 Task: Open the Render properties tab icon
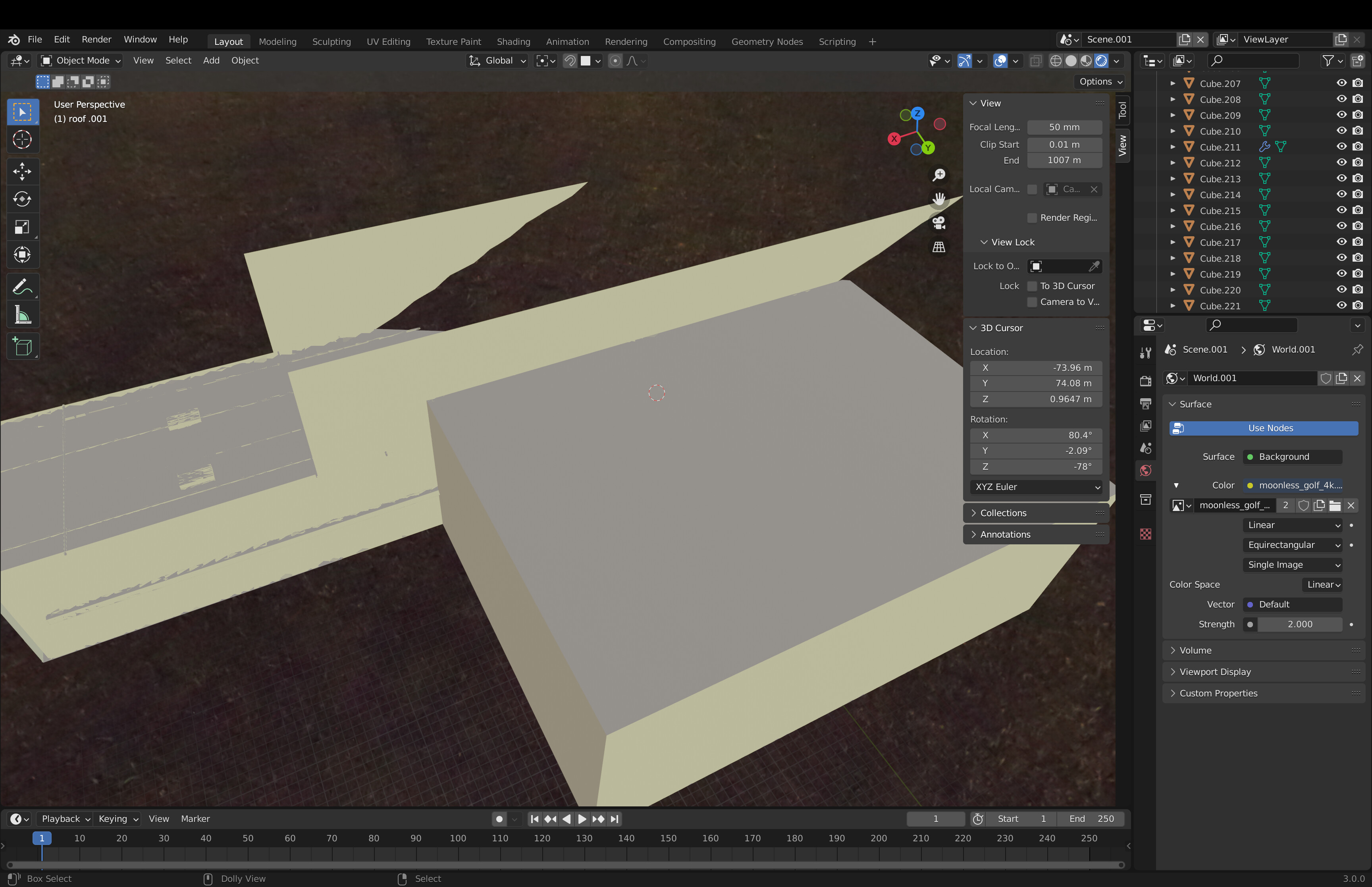tap(1146, 381)
